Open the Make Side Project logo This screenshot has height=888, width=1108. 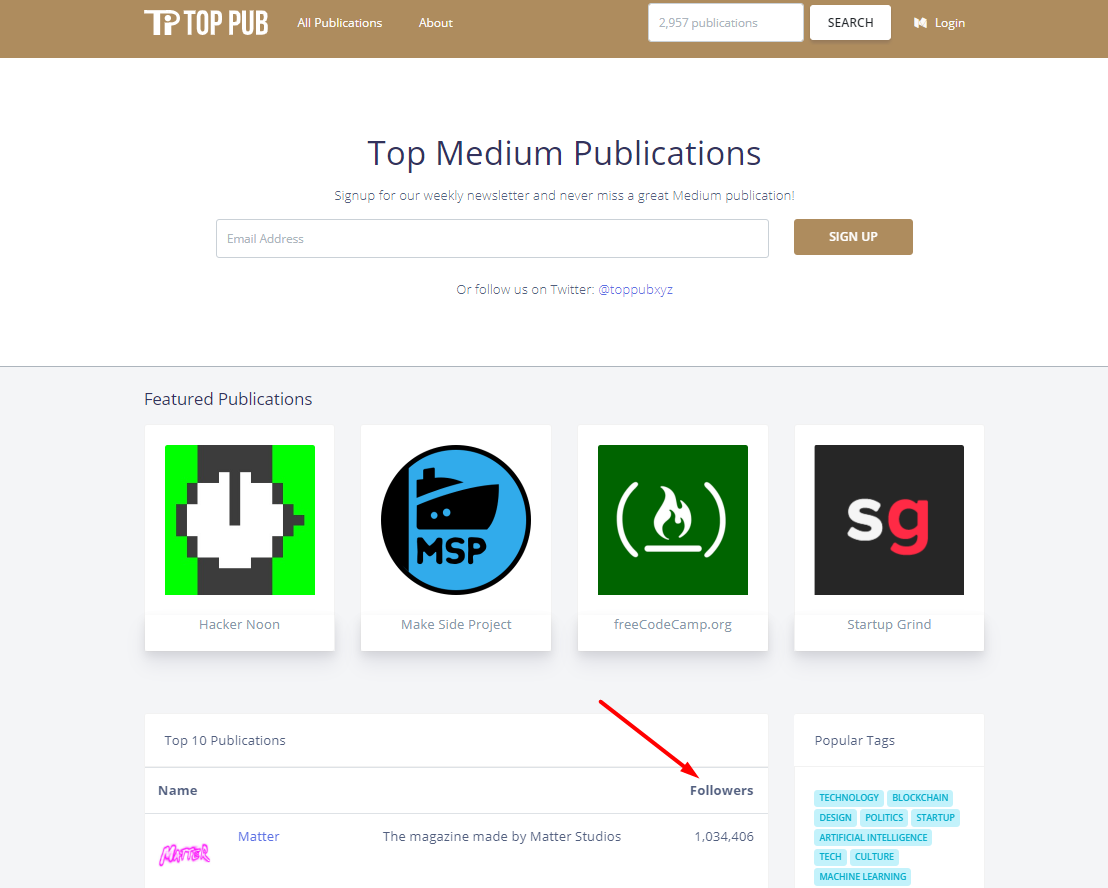[456, 520]
